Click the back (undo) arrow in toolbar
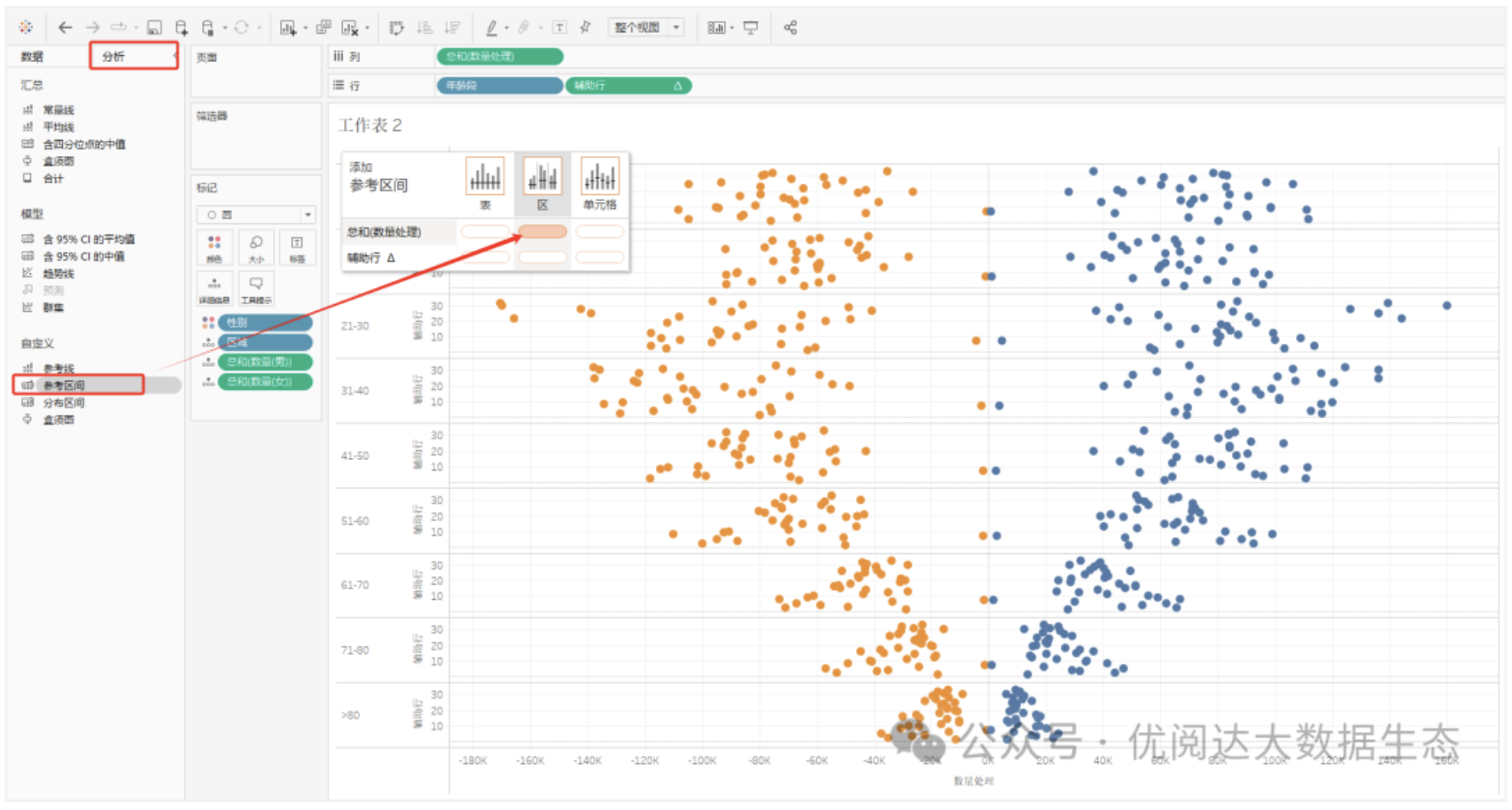This screenshot has width=1512, height=810. pyautogui.click(x=65, y=27)
